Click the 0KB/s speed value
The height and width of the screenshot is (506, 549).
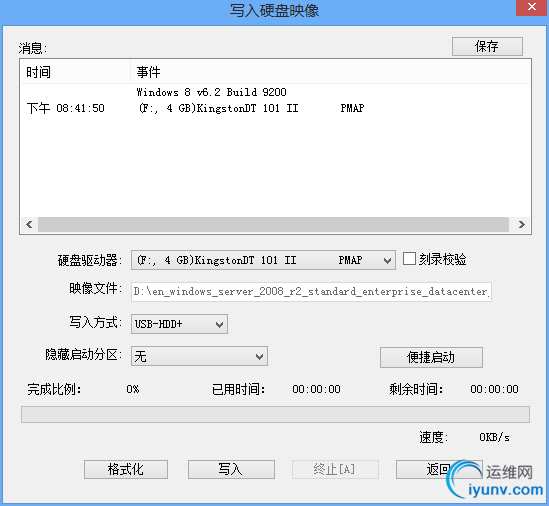click(x=494, y=437)
